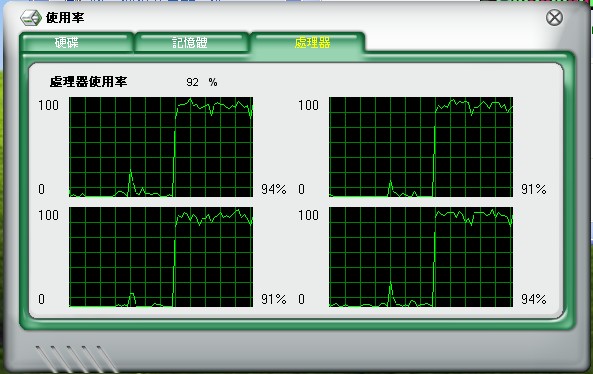Click the top-left CPU graph
The image size is (593, 374).
click(161, 147)
